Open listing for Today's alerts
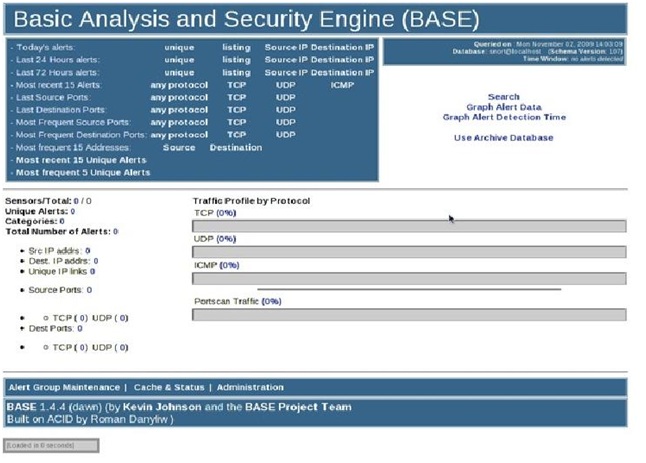Screen dimensions: 646x463 pyautogui.click(x=236, y=47)
